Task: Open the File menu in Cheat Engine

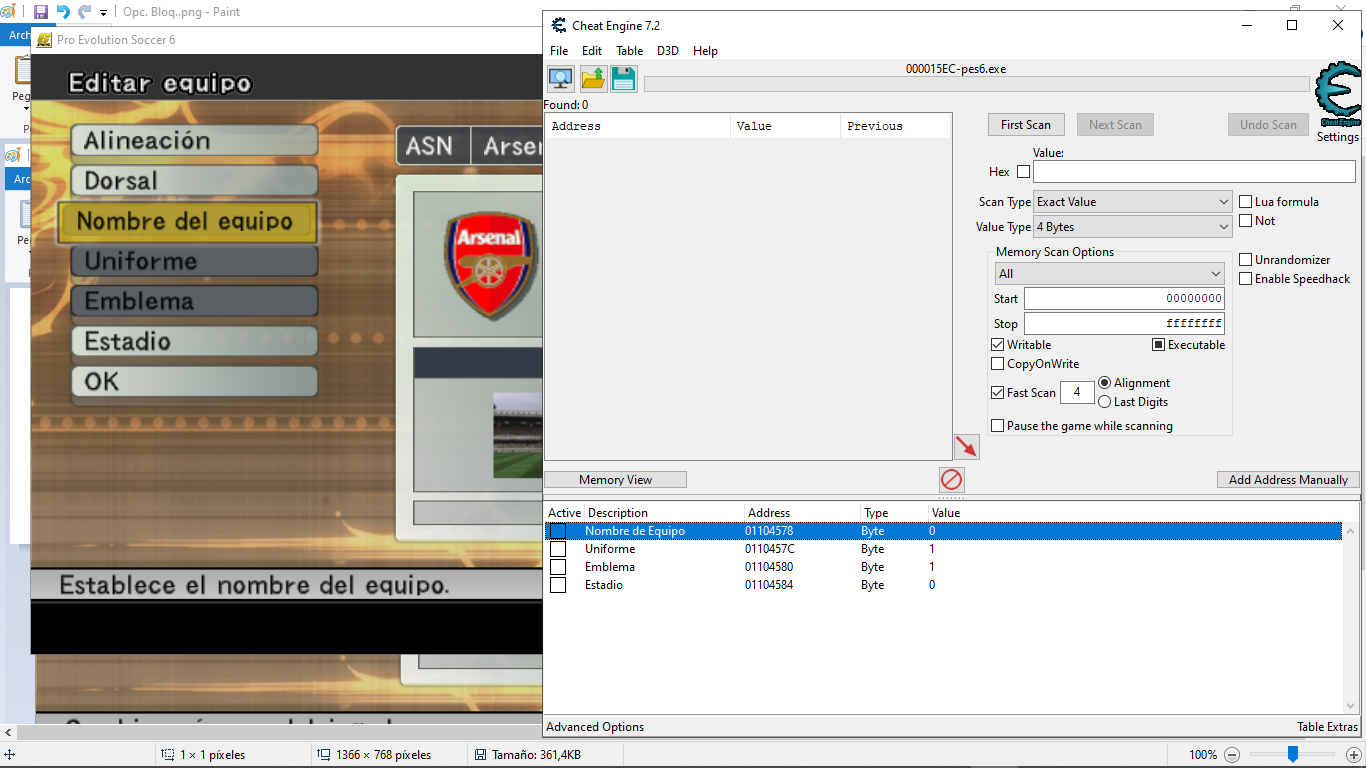Action: click(559, 51)
